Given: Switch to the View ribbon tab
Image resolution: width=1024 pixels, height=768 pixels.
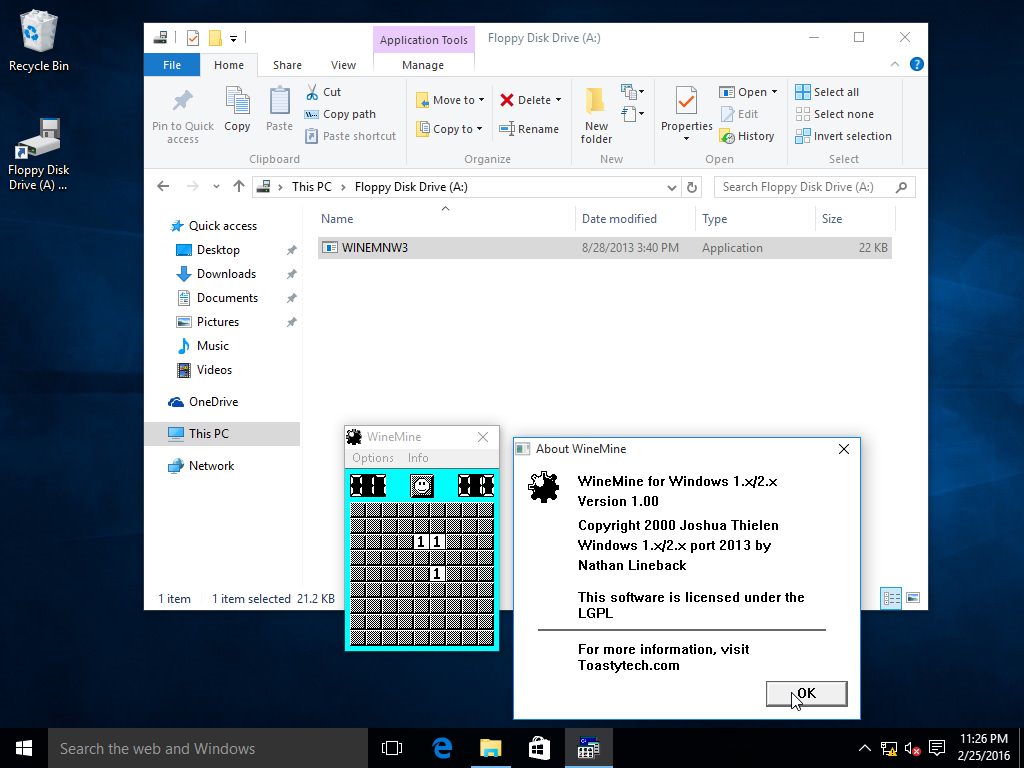Looking at the screenshot, I should point(343,65).
